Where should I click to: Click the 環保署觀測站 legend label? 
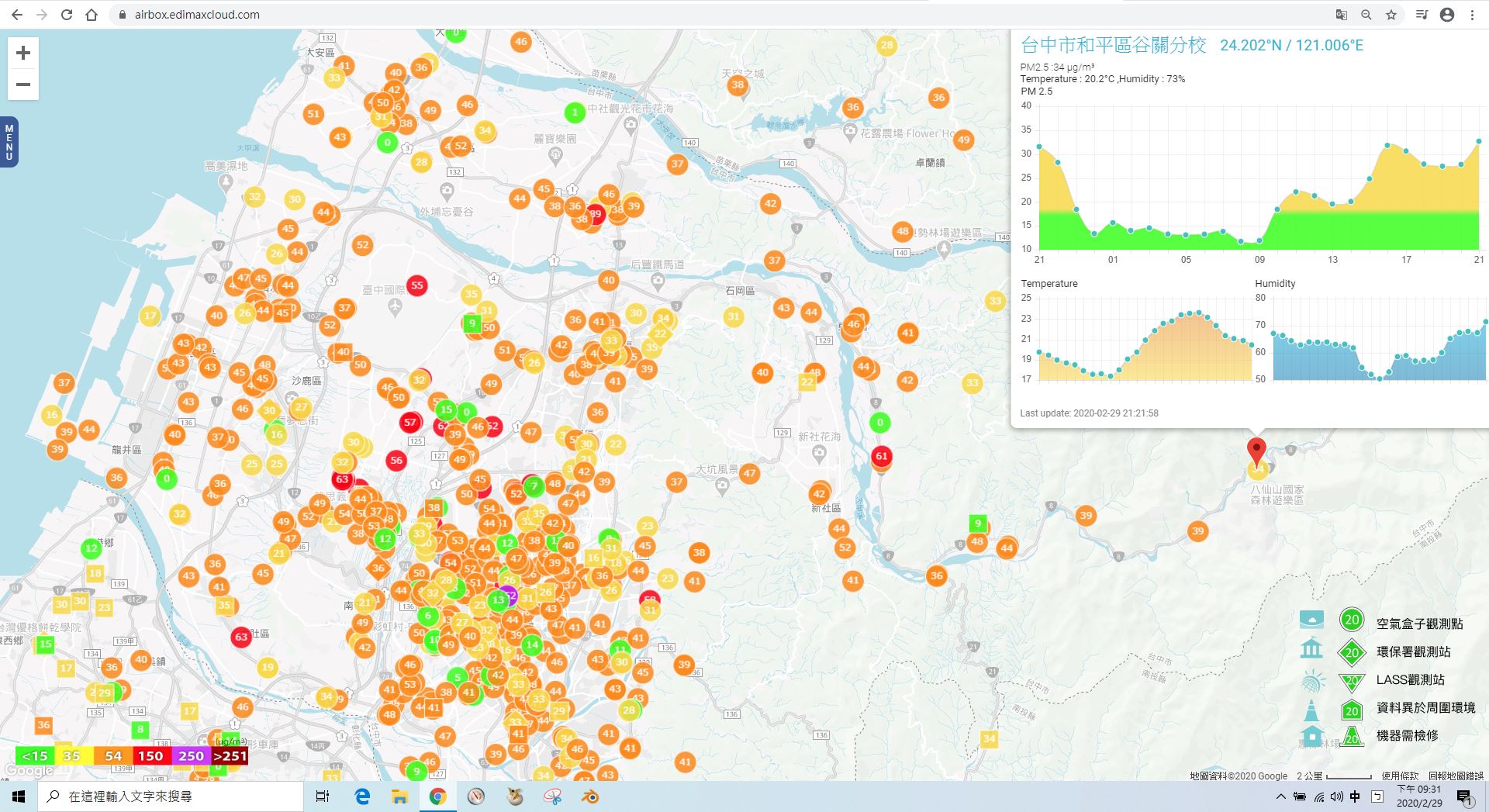(1413, 652)
